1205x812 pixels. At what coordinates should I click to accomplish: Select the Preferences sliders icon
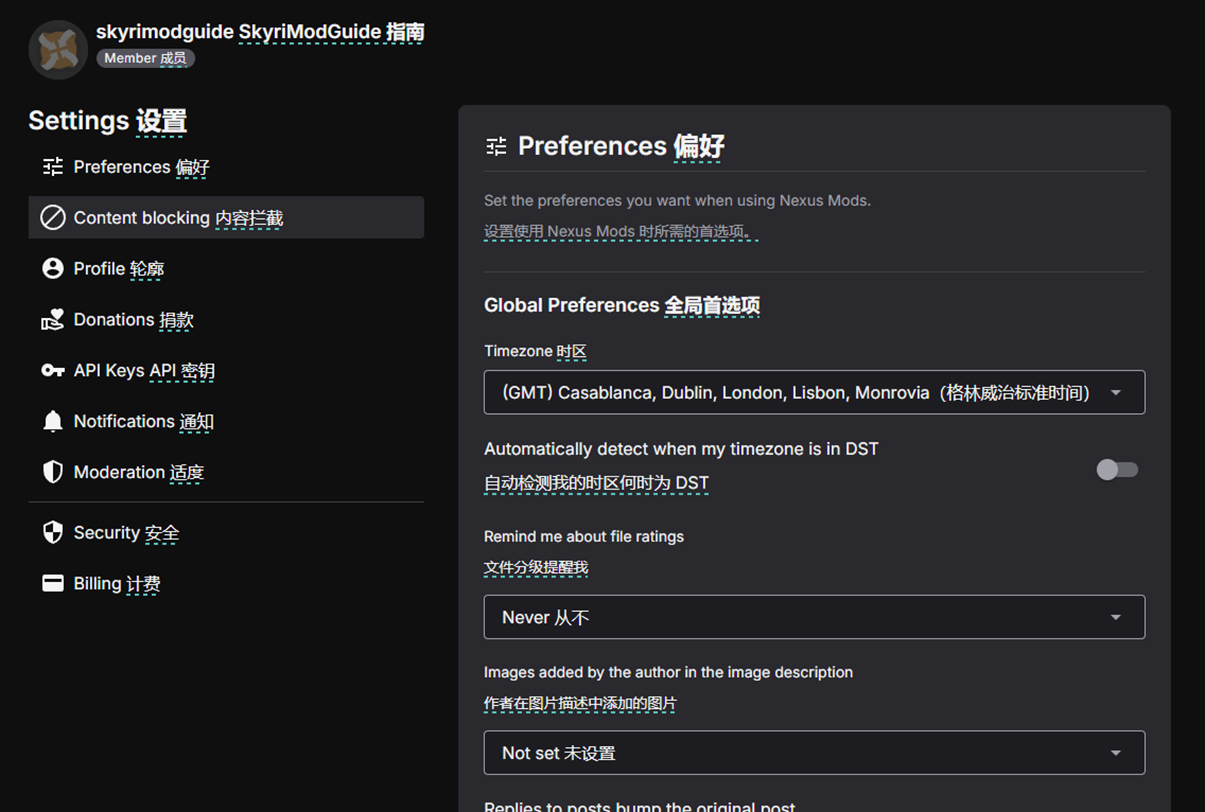tap(53, 167)
